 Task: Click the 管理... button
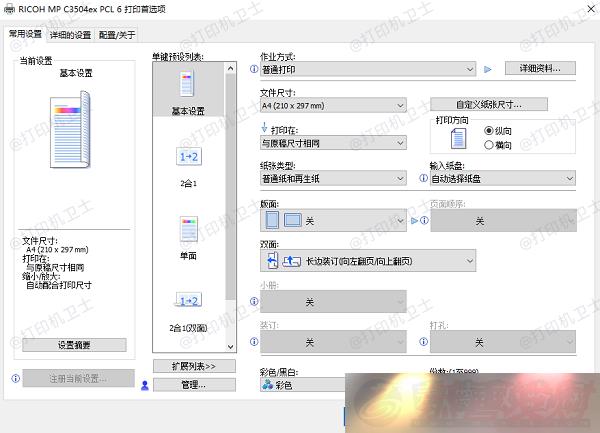click(x=194, y=385)
